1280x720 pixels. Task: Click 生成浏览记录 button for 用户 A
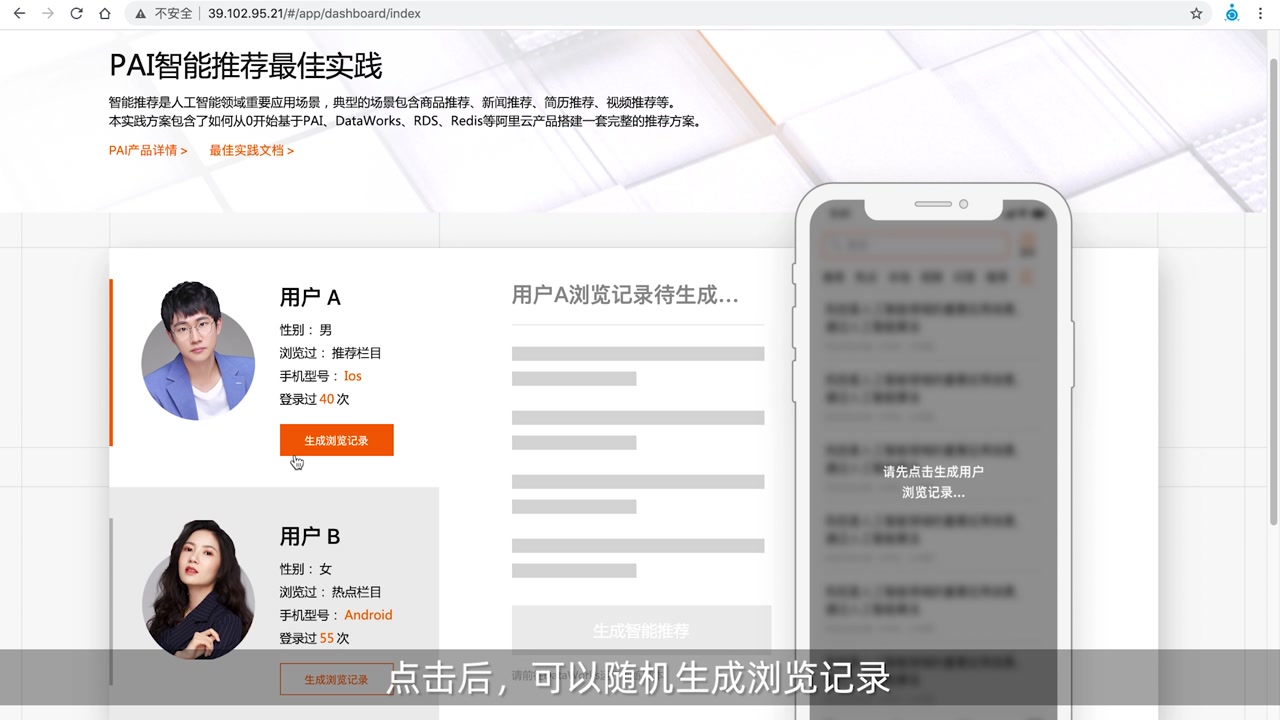[336, 440]
